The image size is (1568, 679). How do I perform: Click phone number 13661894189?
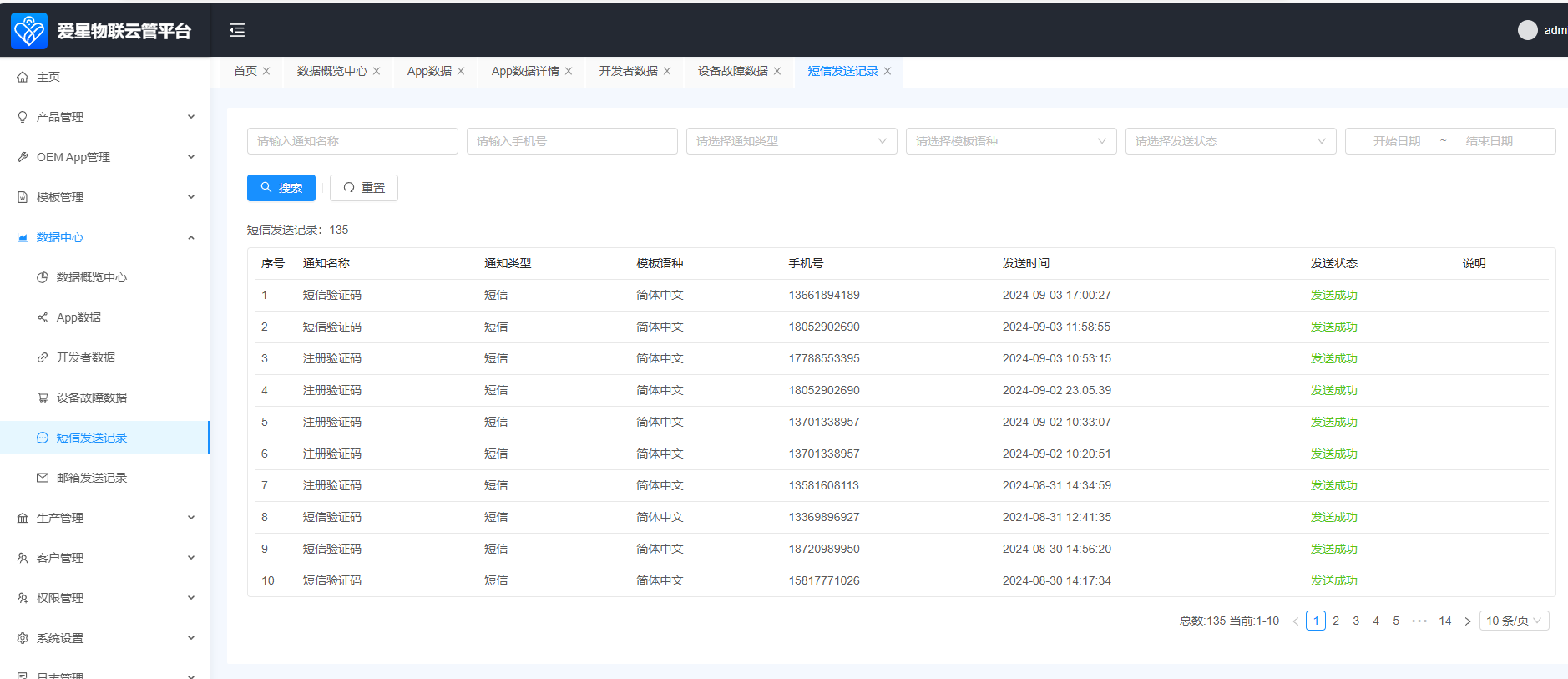[x=824, y=295]
